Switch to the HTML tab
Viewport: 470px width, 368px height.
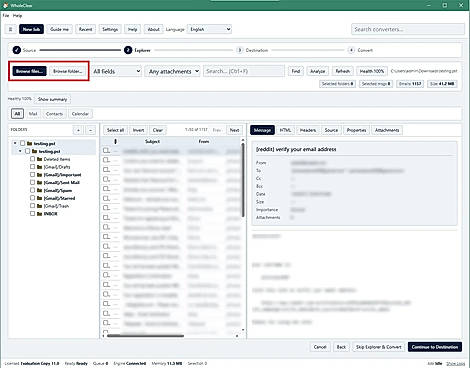[285, 130]
